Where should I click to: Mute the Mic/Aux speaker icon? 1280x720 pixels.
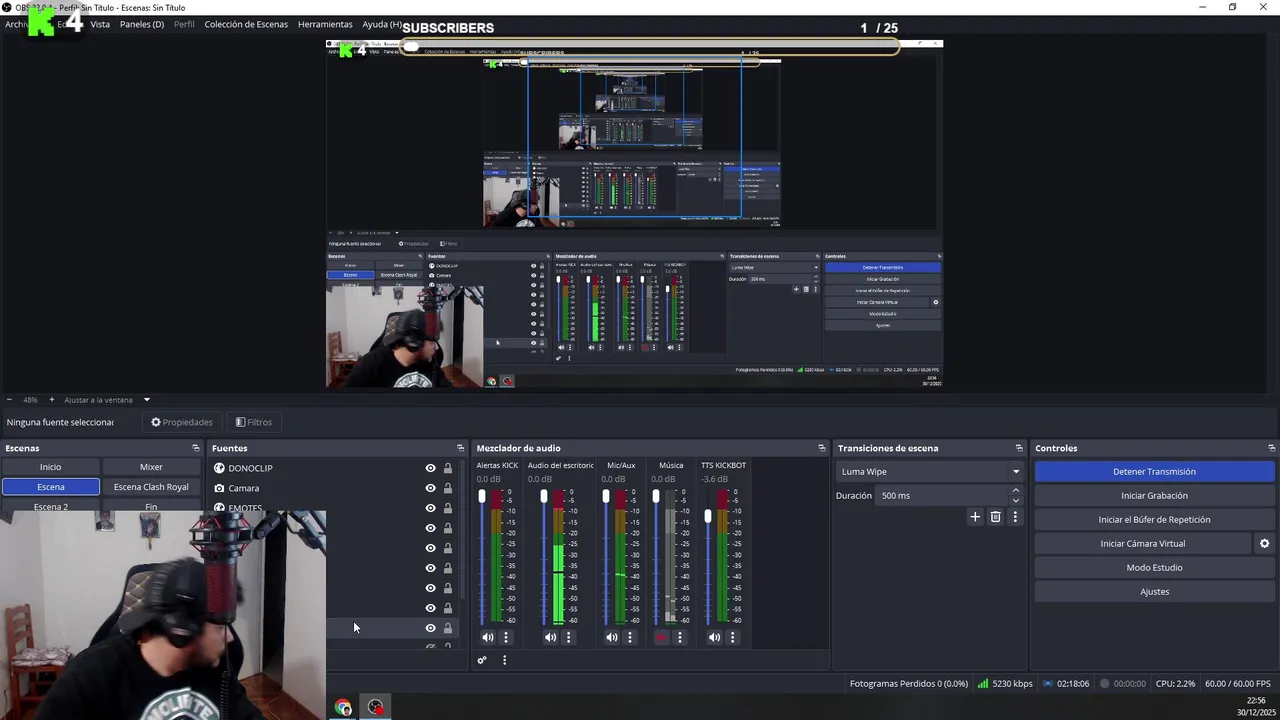(612, 637)
